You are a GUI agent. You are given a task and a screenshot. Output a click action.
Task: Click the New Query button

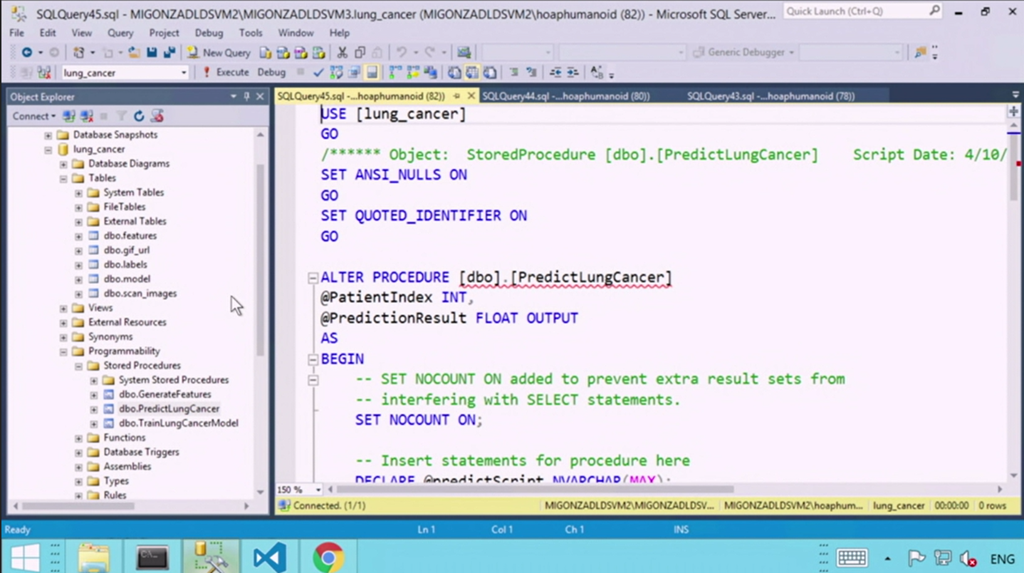tap(219, 52)
